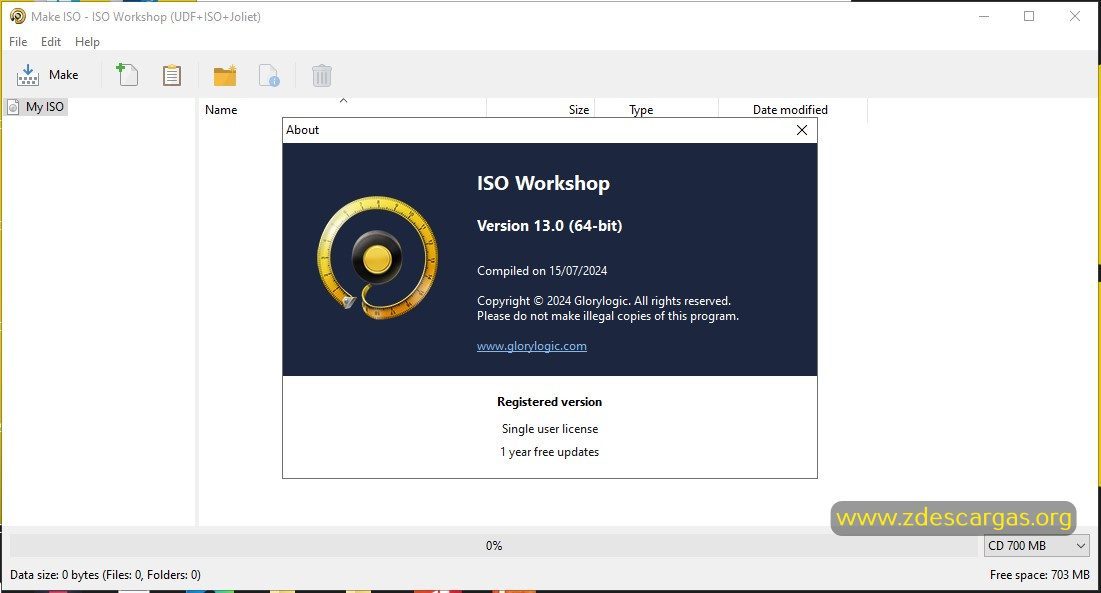
Task: Click the Paste clipboard icon
Action: (172, 74)
